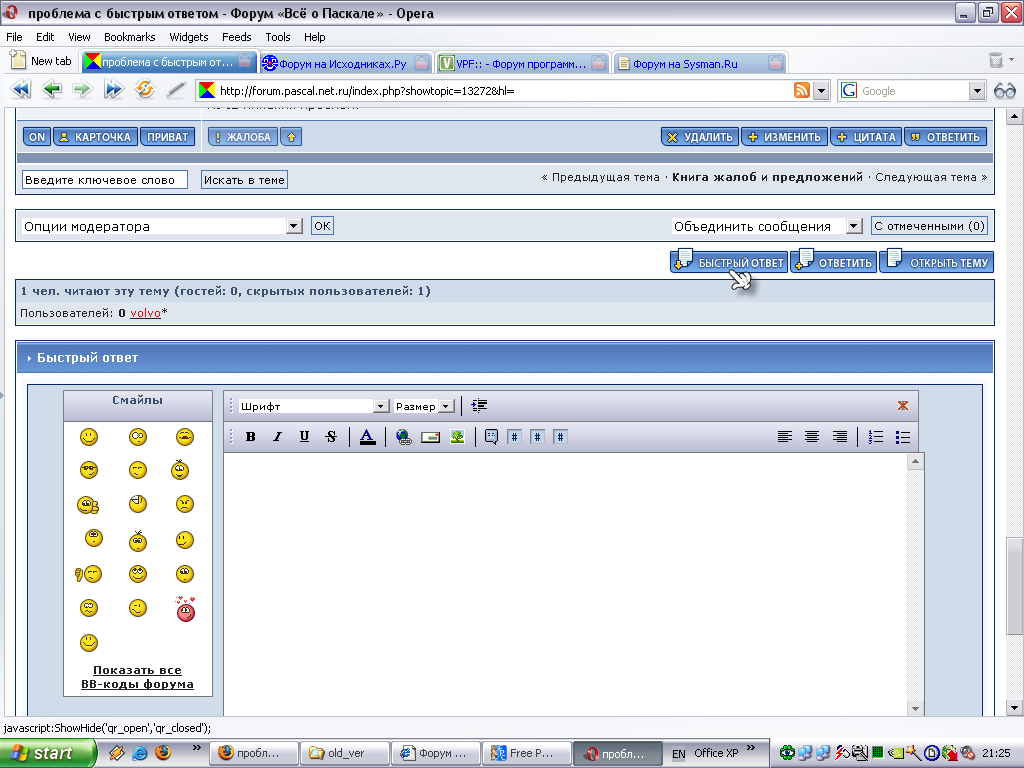The width and height of the screenshot is (1024, 768).
Task: Toggle italic text formatting
Action: pyautogui.click(x=278, y=437)
